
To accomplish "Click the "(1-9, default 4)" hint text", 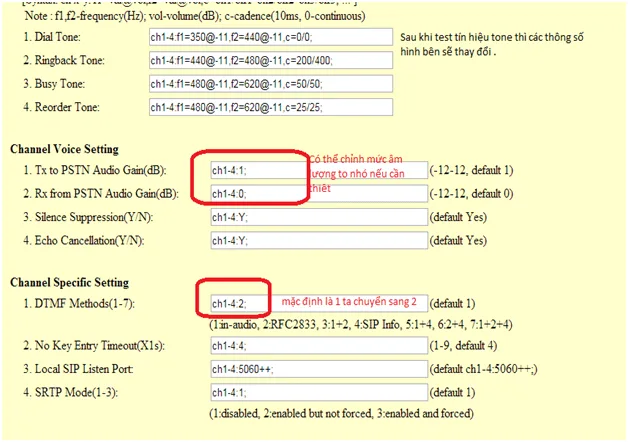I will click(463, 346).
